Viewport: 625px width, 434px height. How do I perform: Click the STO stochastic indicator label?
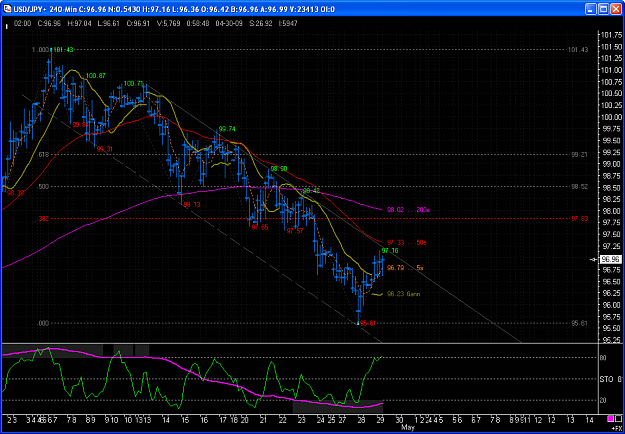click(607, 379)
